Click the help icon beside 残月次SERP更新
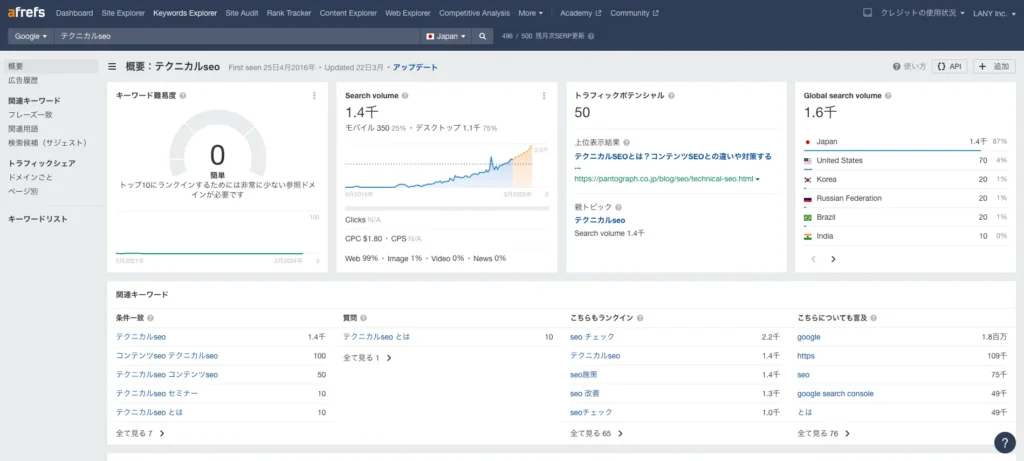The image size is (1024, 461). coord(591,37)
